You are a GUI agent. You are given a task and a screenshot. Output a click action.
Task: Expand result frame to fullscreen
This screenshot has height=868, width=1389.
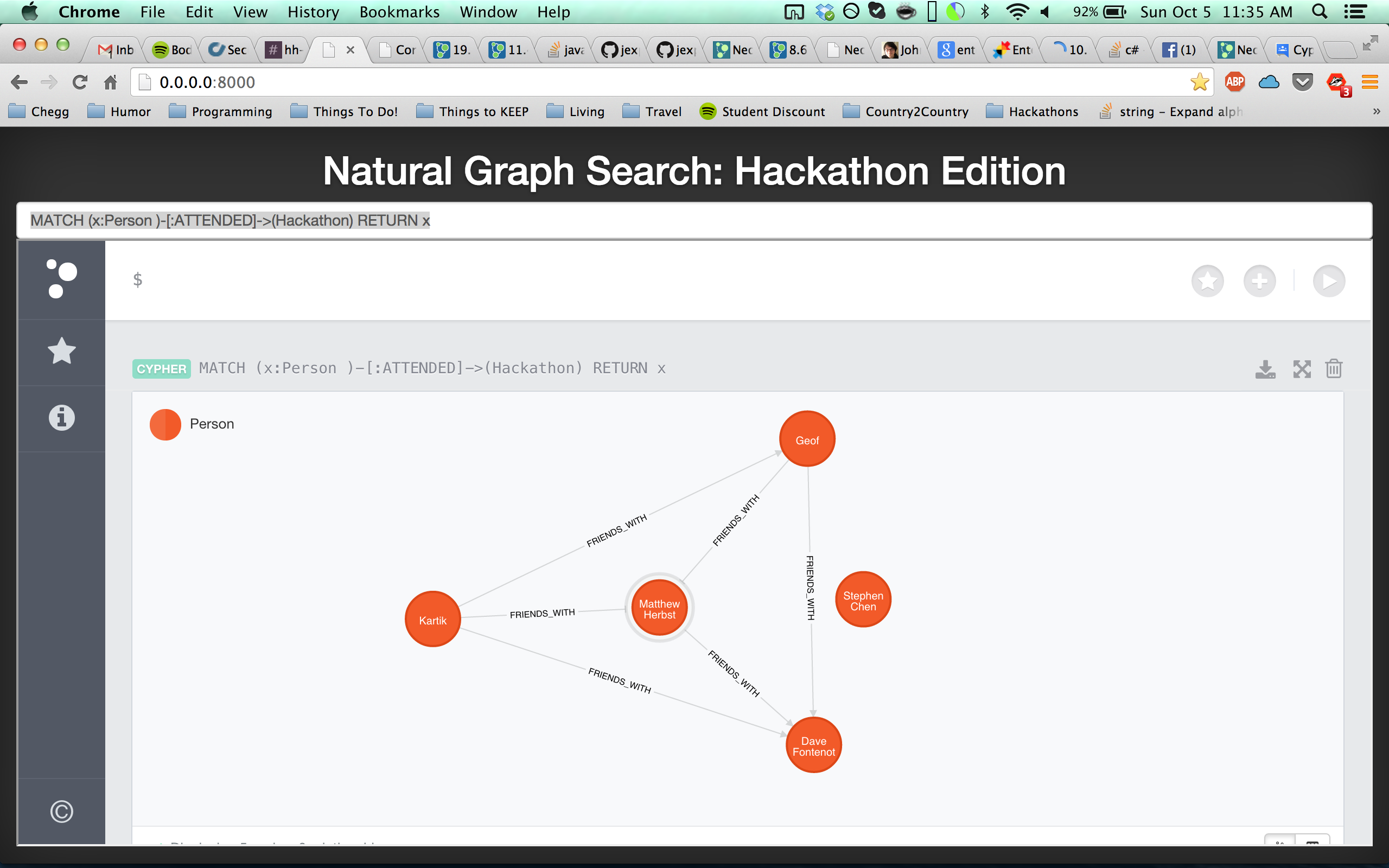click(1302, 369)
